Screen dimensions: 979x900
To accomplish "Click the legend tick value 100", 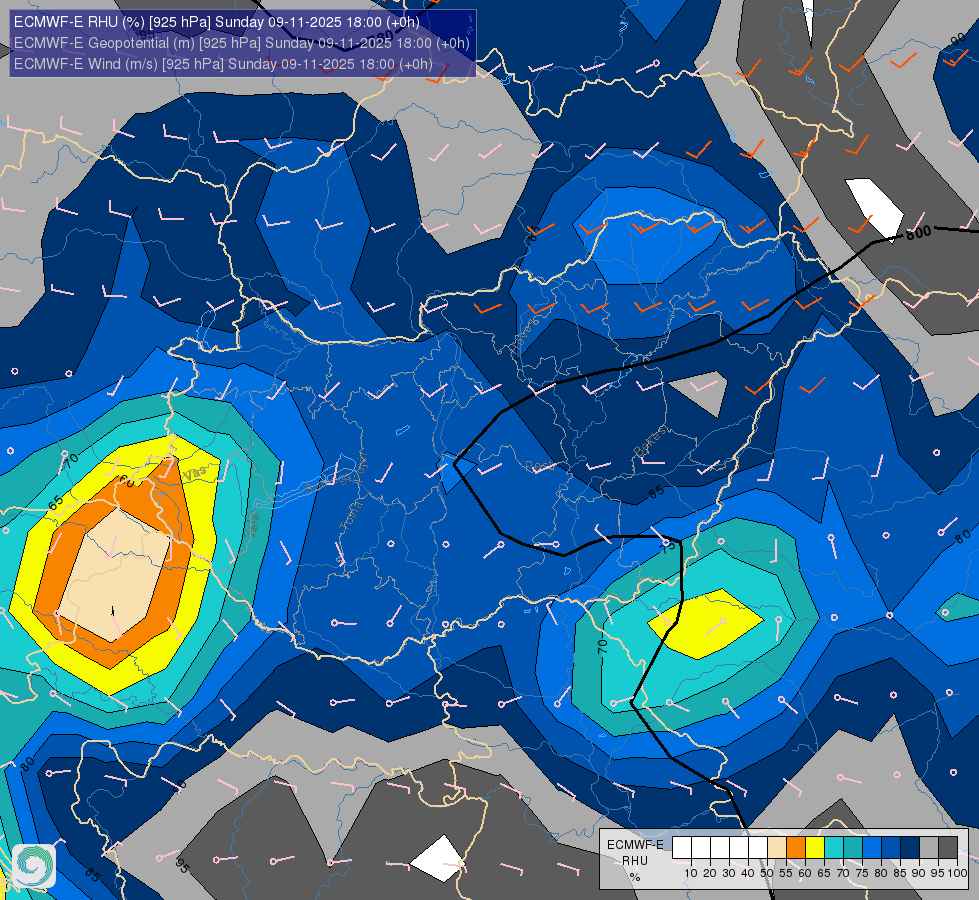I will click(x=957, y=873).
